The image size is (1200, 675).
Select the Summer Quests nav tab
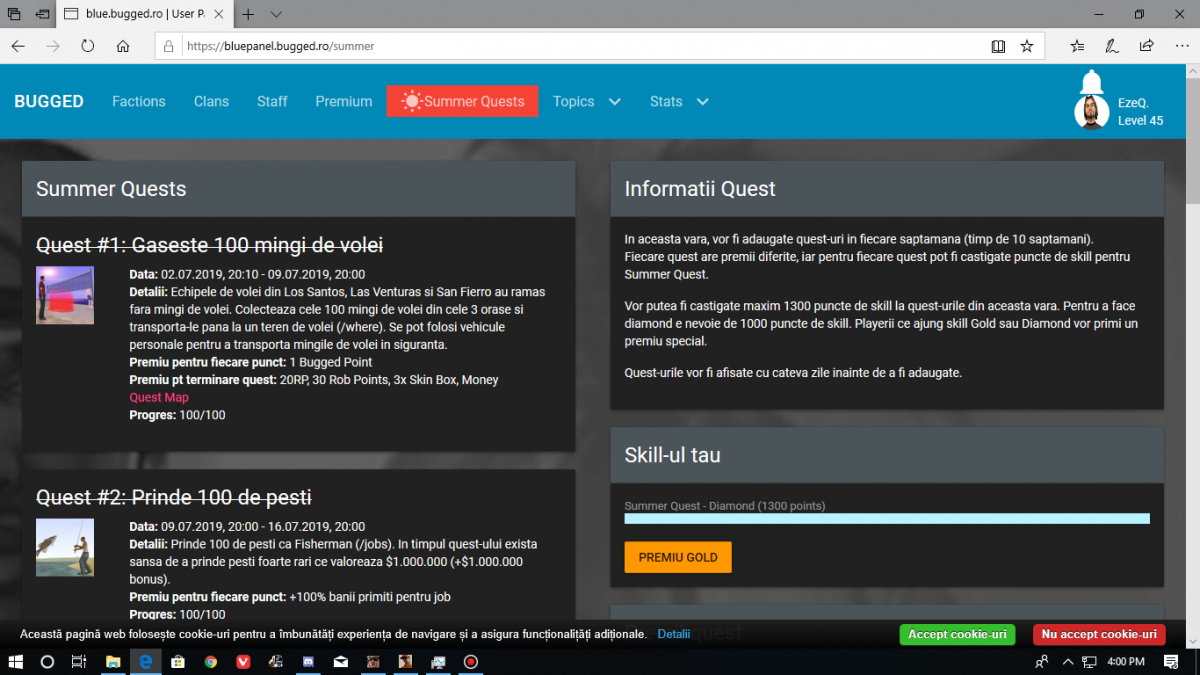click(x=462, y=101)
